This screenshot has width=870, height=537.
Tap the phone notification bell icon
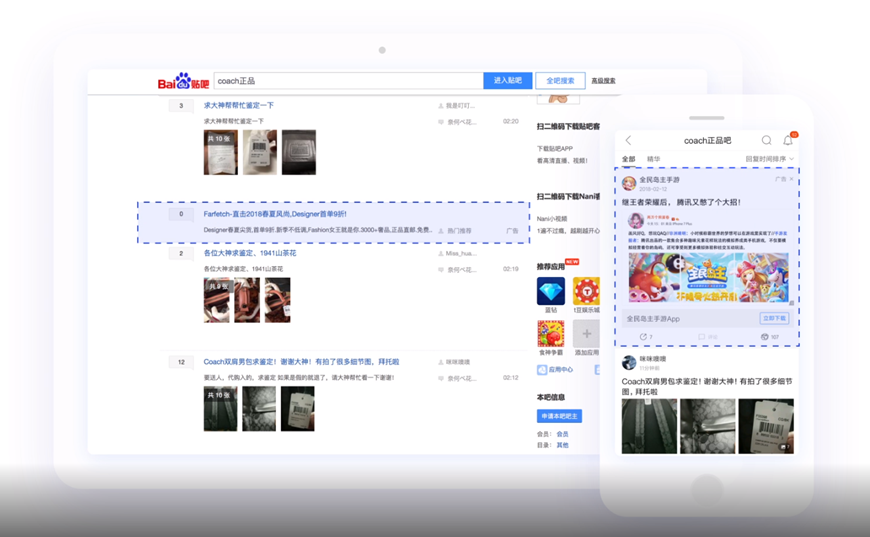(x=788, y=140)
